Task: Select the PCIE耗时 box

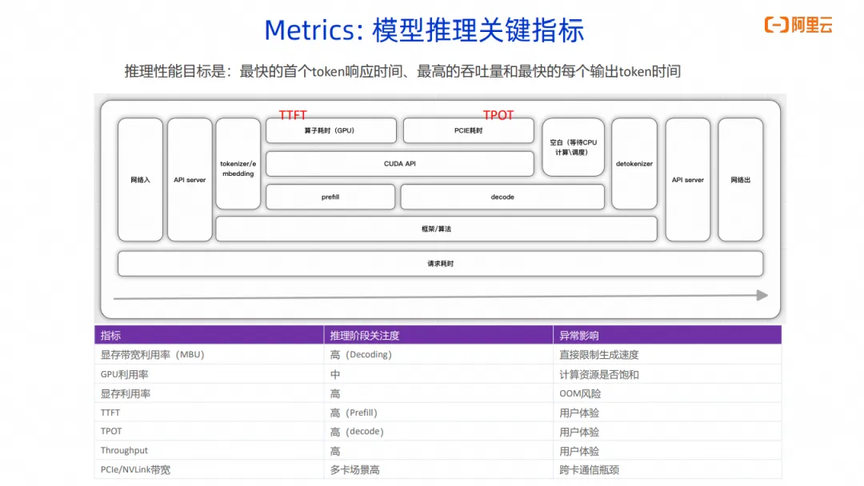Action: (468, 131)
